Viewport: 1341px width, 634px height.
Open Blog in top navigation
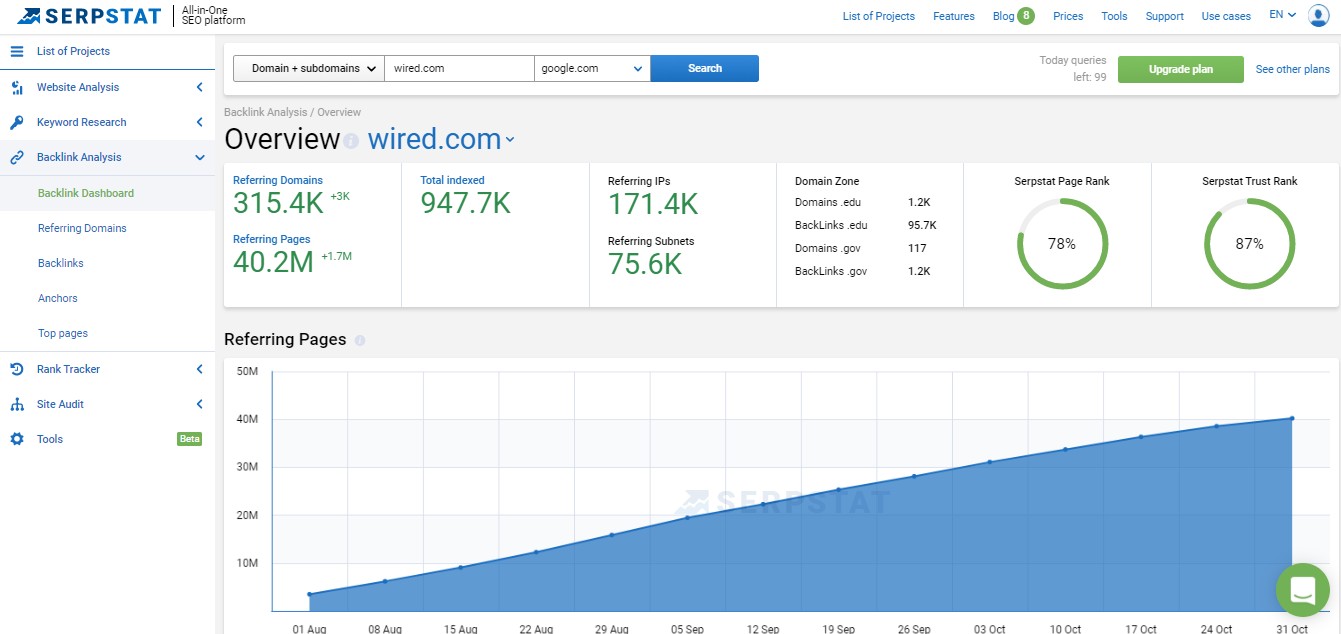[1003, 16]
